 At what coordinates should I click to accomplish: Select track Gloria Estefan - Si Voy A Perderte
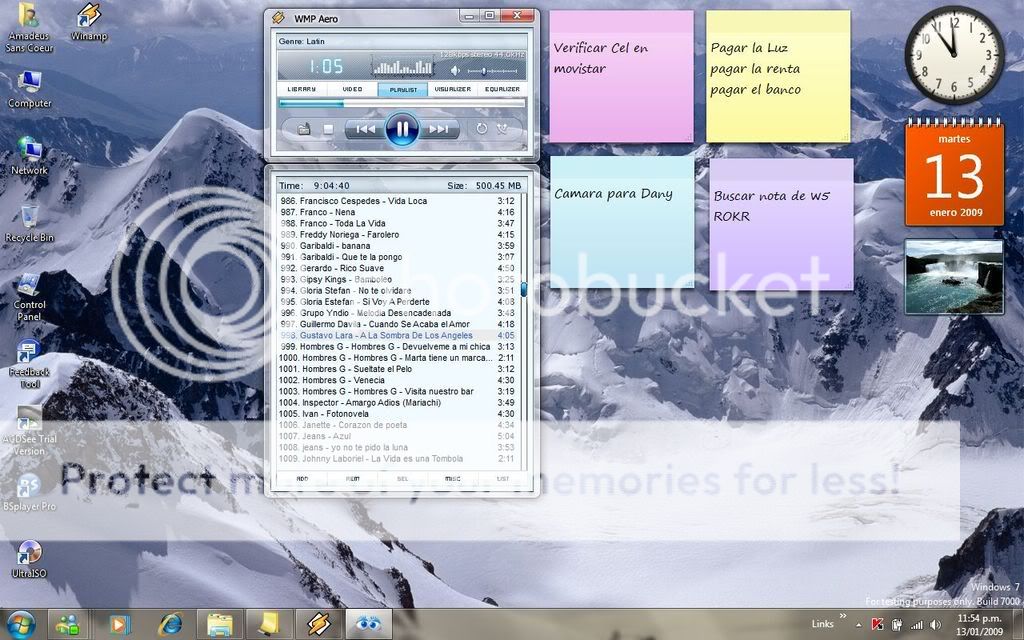coord(397,302)
